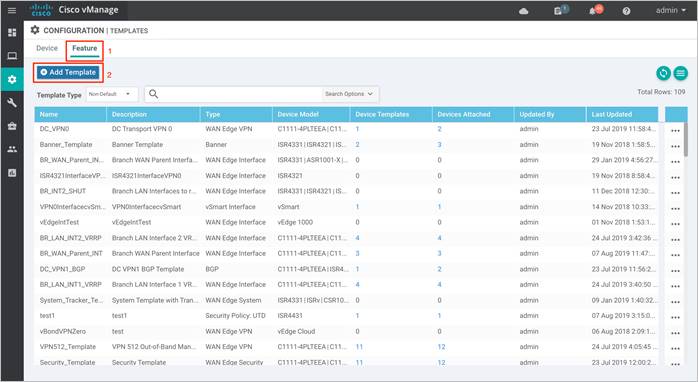Select the System_Tracker_Te template name
Viewport: 698px width, 382px height.
[71, 300]
